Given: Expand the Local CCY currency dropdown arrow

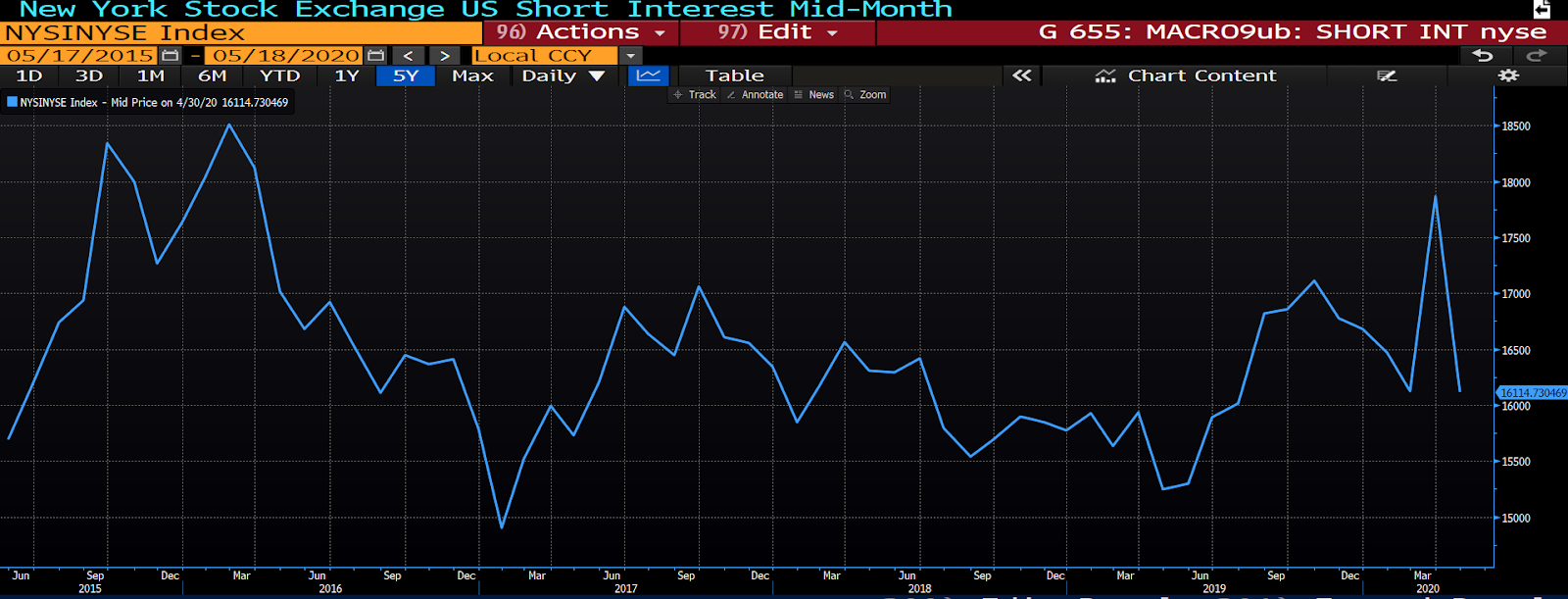Looking at the screenshot, I should [x=631, y=56].
